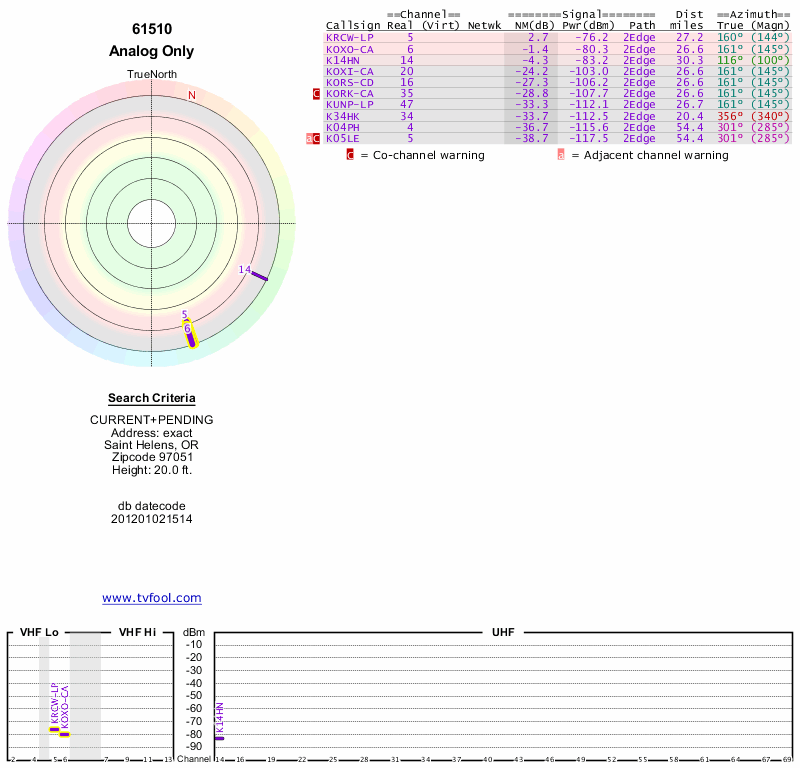The width and height of the screenshot is (800, 768).
Task: Click the channel 14 marker on radar plot
Action: point(259,275)
